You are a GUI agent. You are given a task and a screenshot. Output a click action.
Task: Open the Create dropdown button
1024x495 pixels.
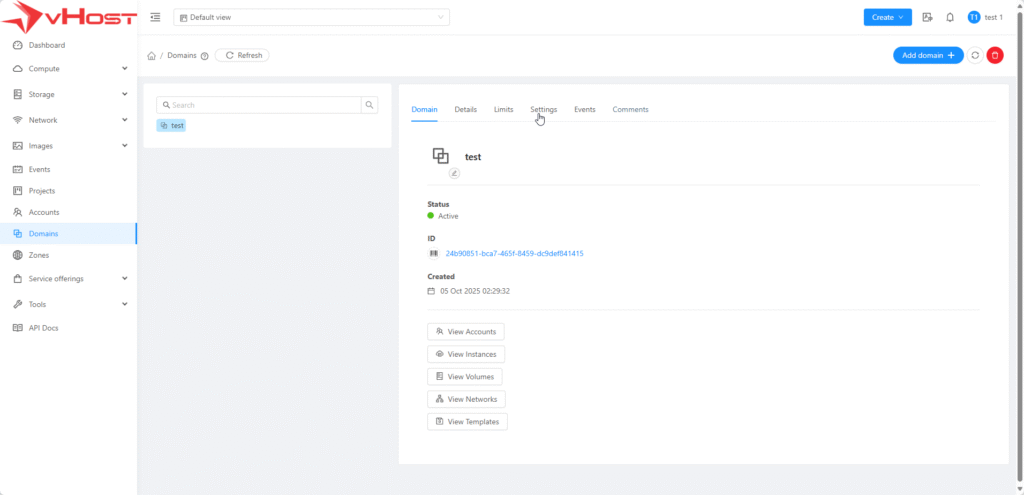[887, 17]
